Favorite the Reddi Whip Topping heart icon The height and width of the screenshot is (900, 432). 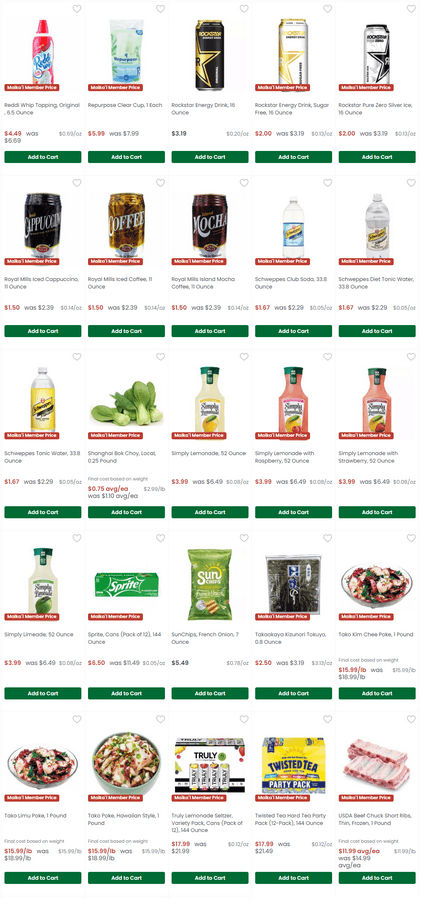click(76, 9)
